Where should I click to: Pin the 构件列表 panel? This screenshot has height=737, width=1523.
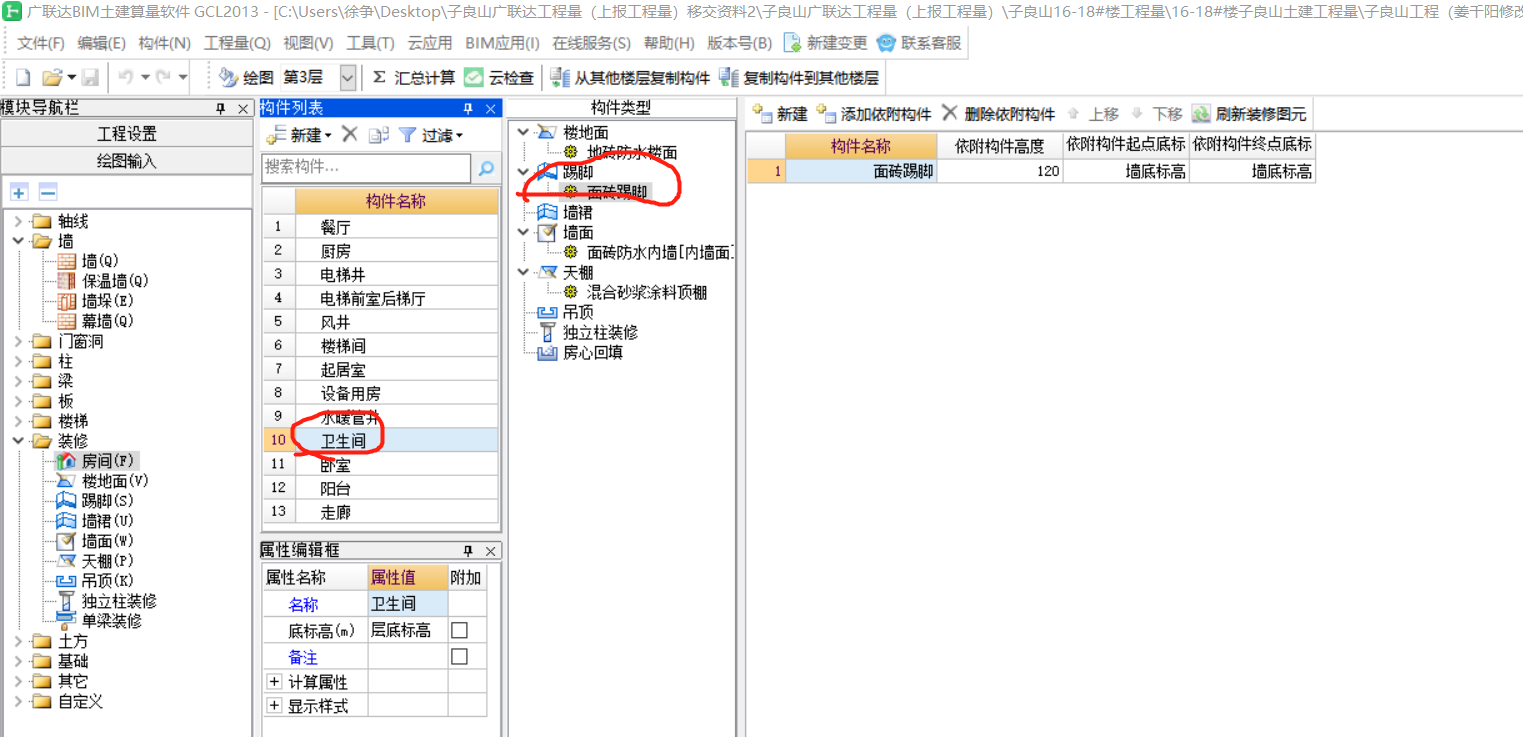pyautogui.click(x=467, y=108)
